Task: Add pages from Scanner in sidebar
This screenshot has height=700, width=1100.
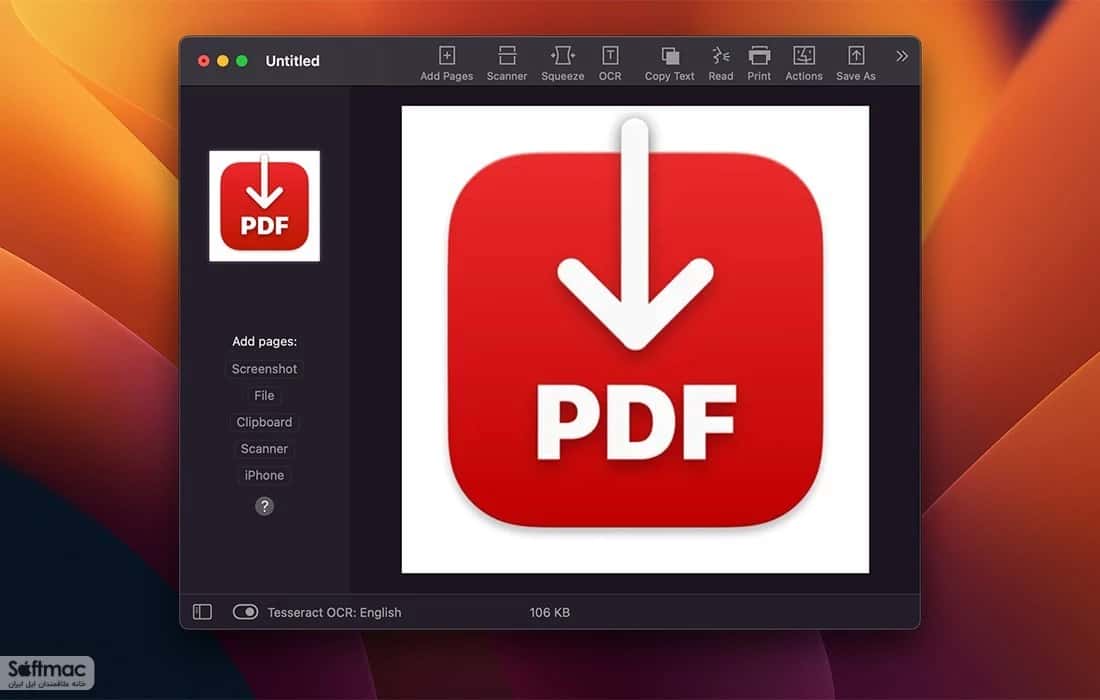Action: point(264,449)
